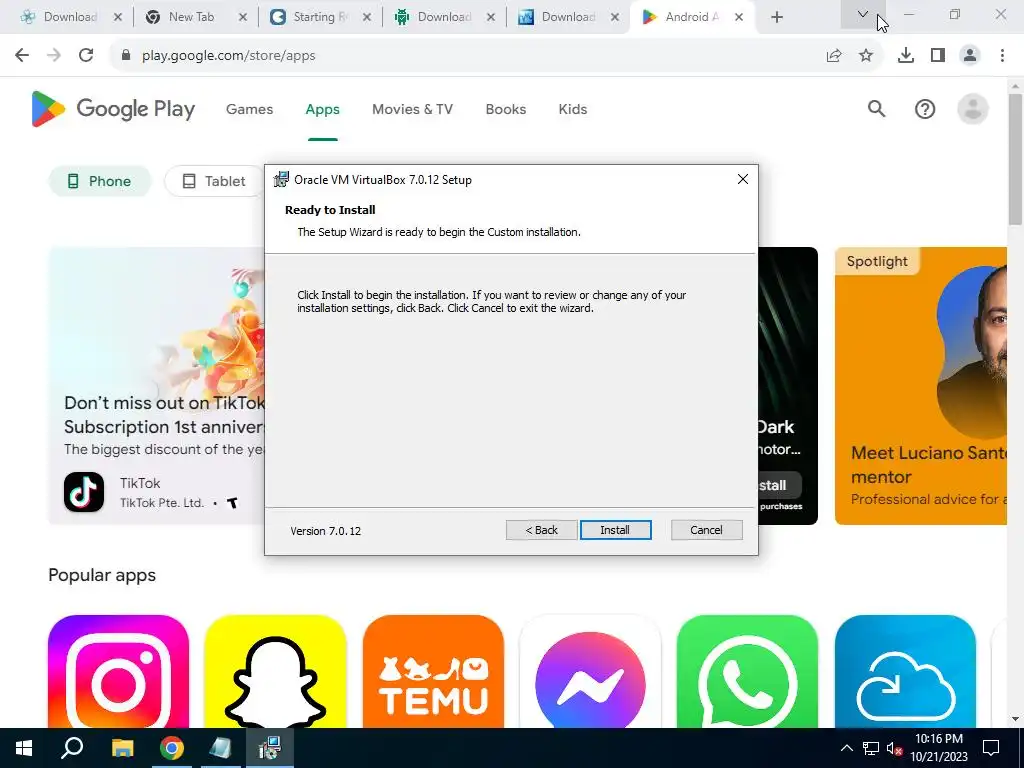The width and height of the screenshot is (1024, 768).
Task: Click the Chrome taskbar icon
Action: pyautogui.click(x=172, y=748)
